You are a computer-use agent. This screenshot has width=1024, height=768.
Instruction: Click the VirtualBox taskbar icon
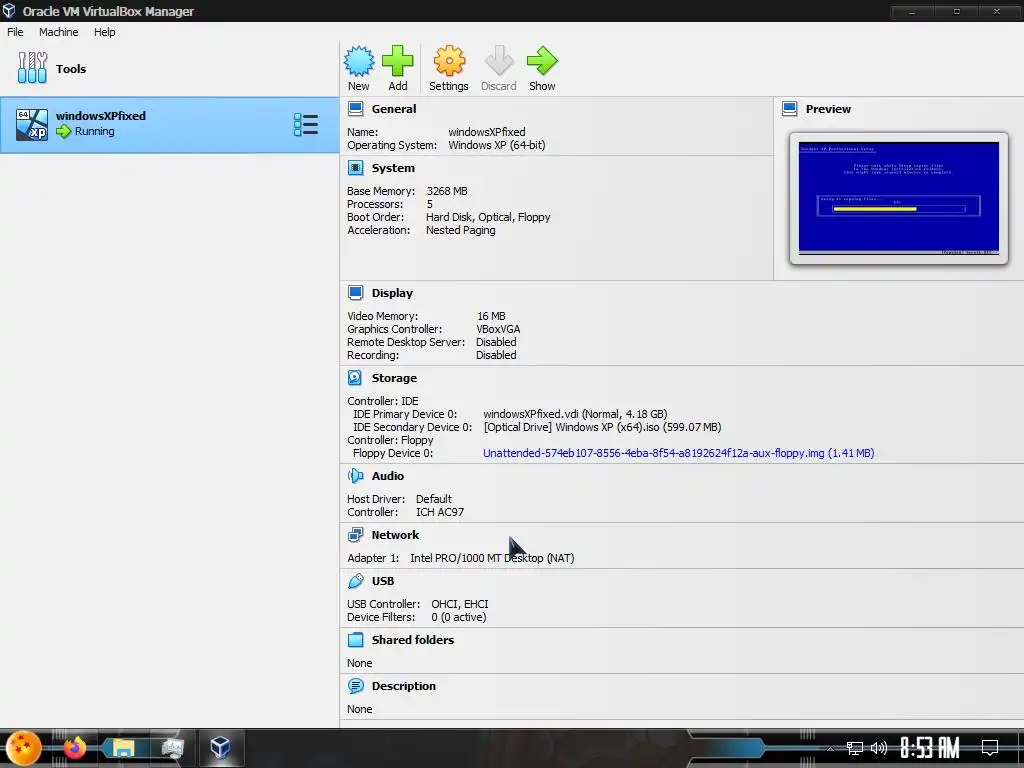coord(220,748)
